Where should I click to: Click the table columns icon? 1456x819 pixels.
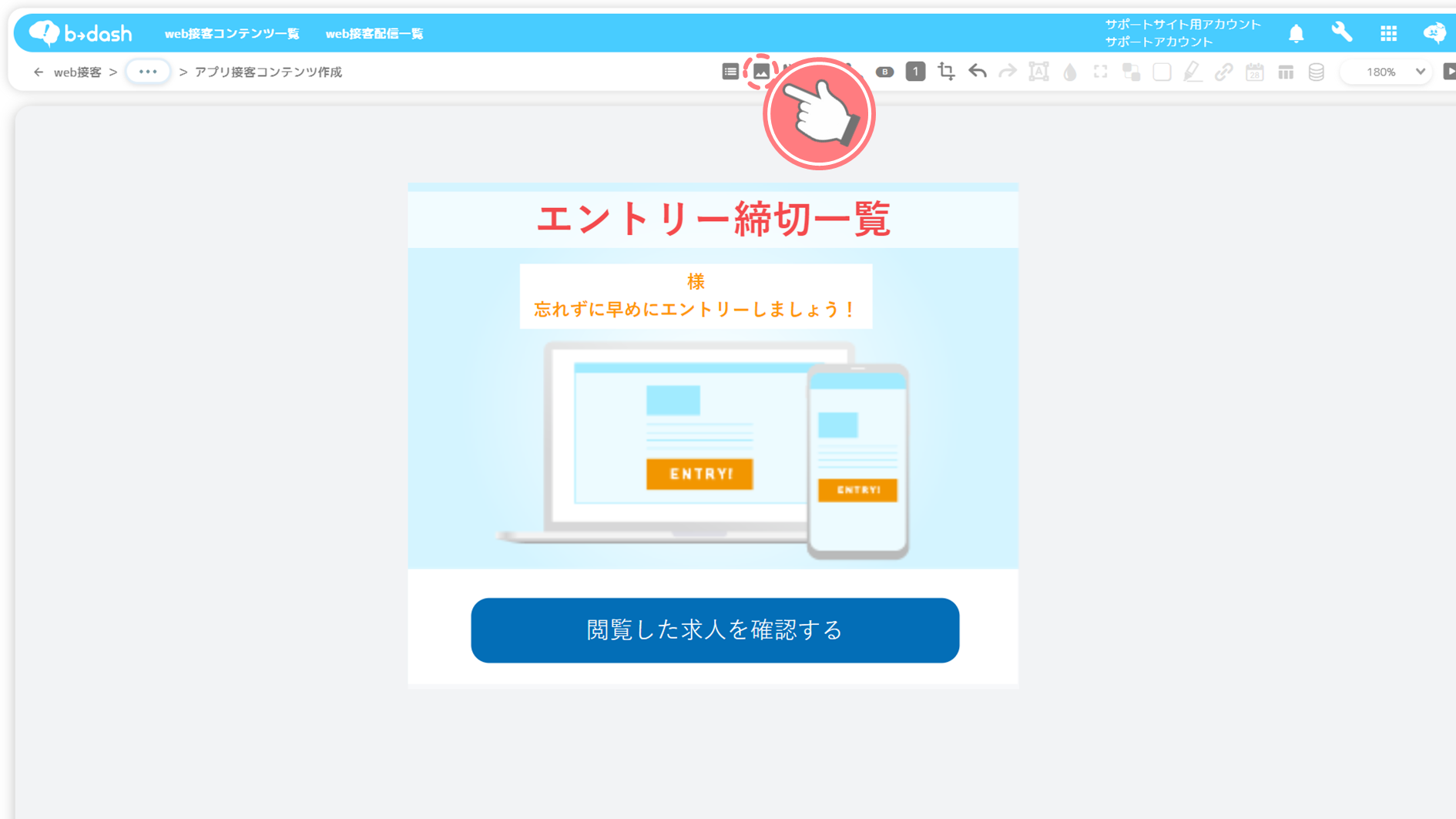click(1286, 72)
